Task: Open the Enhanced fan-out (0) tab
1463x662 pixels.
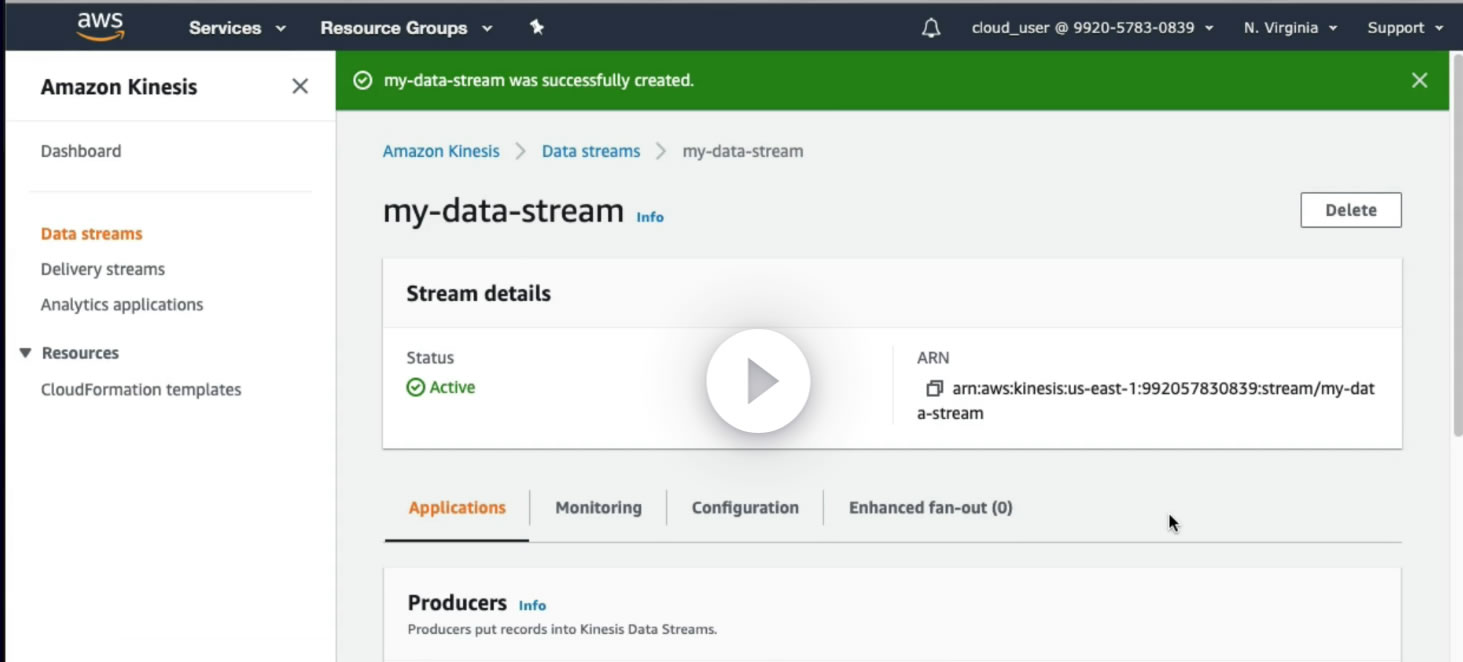Action: [x=930, y=508]
